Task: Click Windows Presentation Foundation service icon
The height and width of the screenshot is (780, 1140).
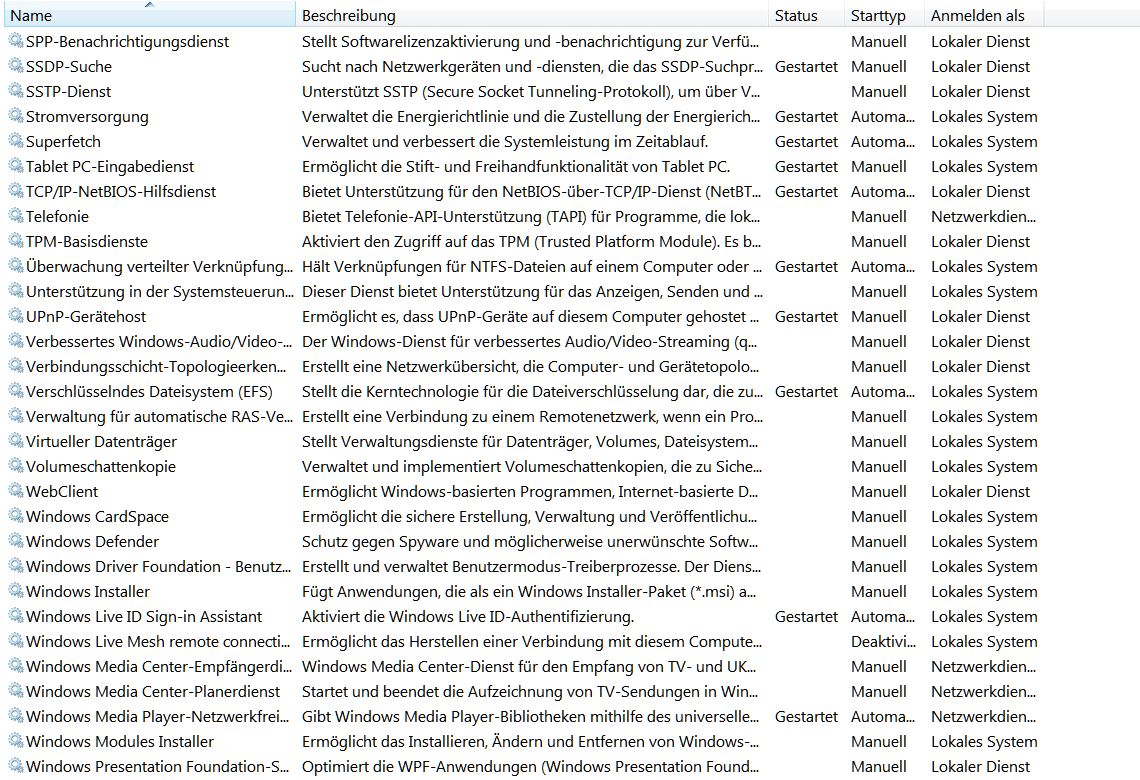Action: click(15, 766)
